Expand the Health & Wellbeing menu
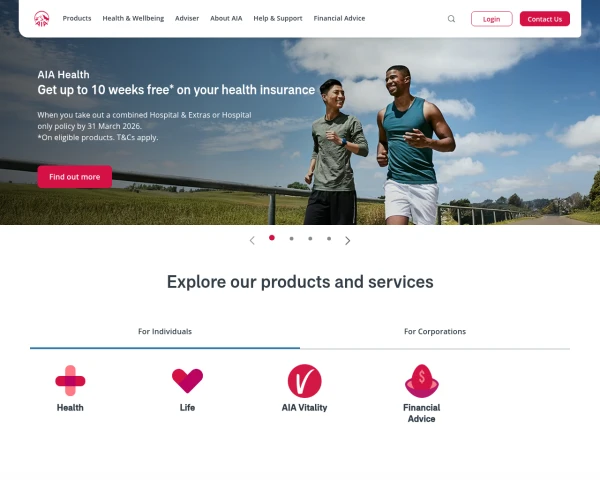The height and width of the screenshot is (480, 600). tap(133, 18)
